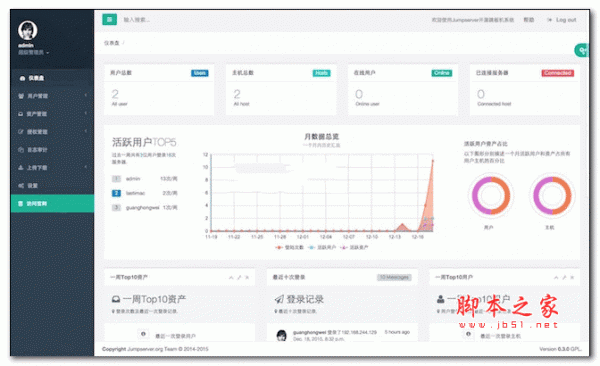Click the rank 1 badge beside admin

tap(116, 179)
